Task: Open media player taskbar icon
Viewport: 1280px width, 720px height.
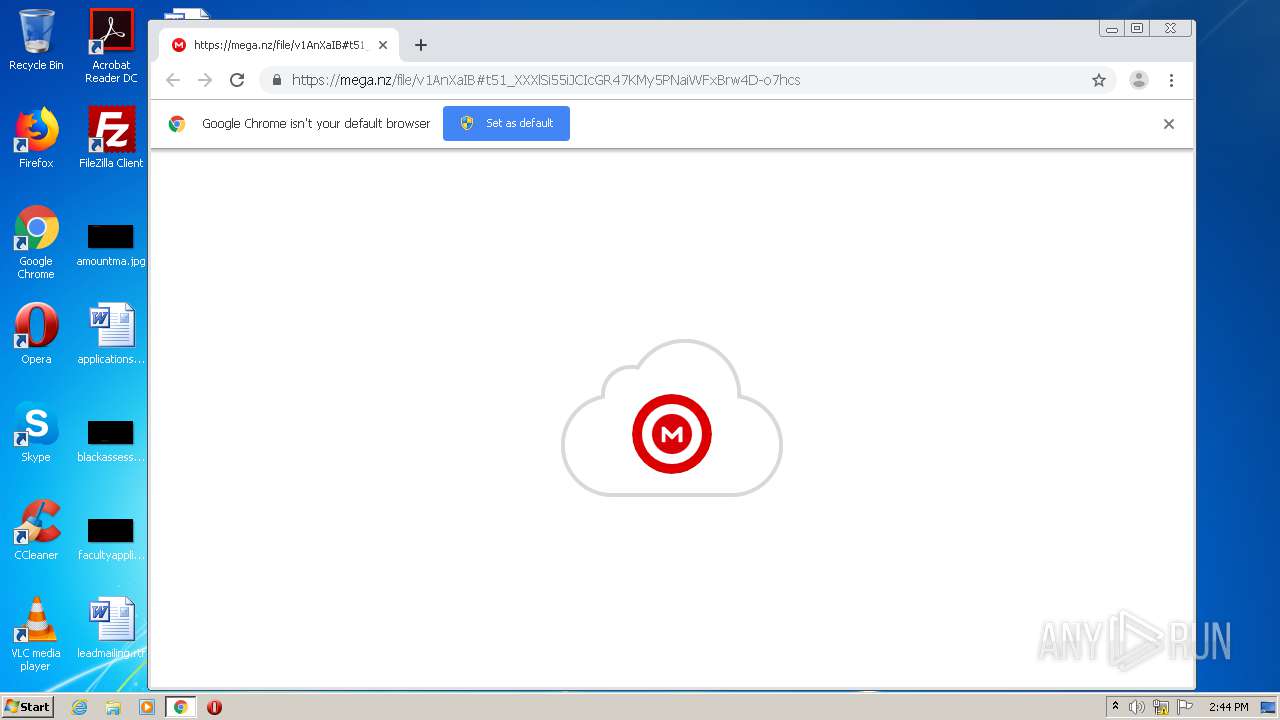Action: 147,707
